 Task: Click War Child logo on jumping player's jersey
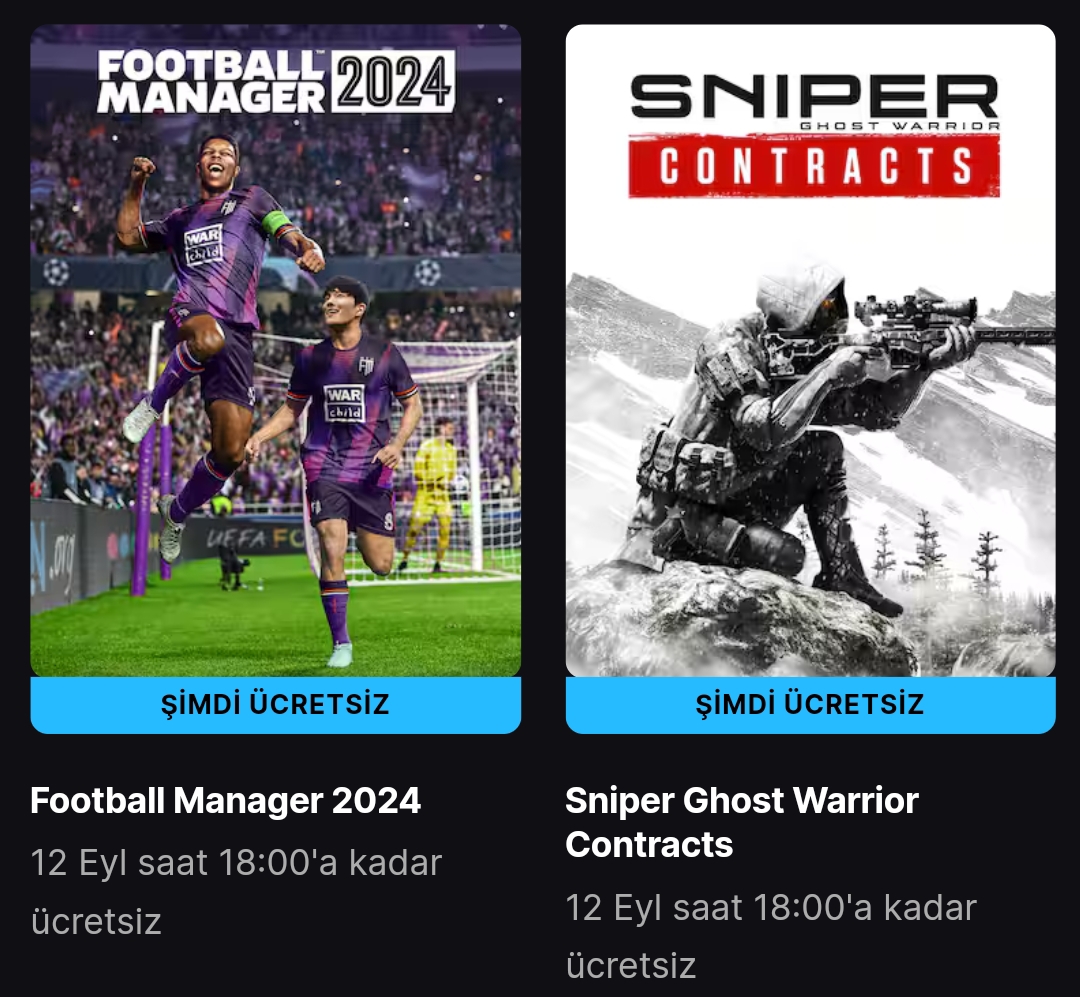203,245
